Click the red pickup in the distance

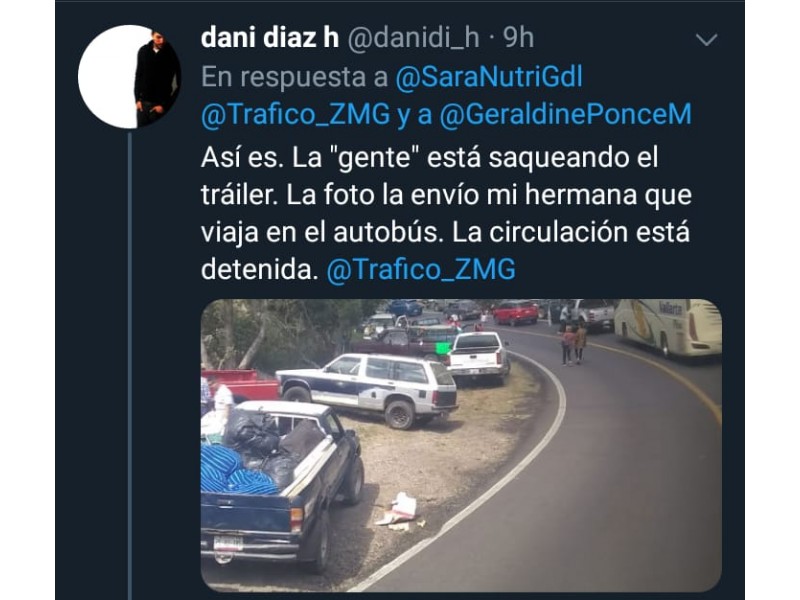point(515,312)
